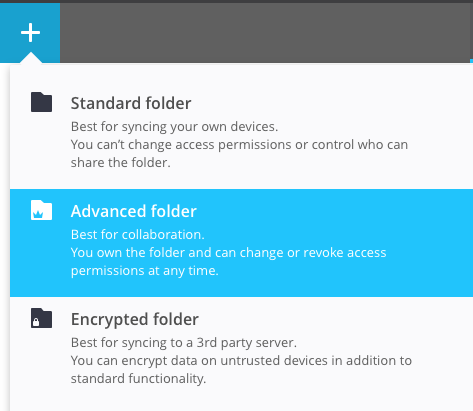473x411 pixels.
Task: Click the plus add-folder button
Action: (30, 33)
